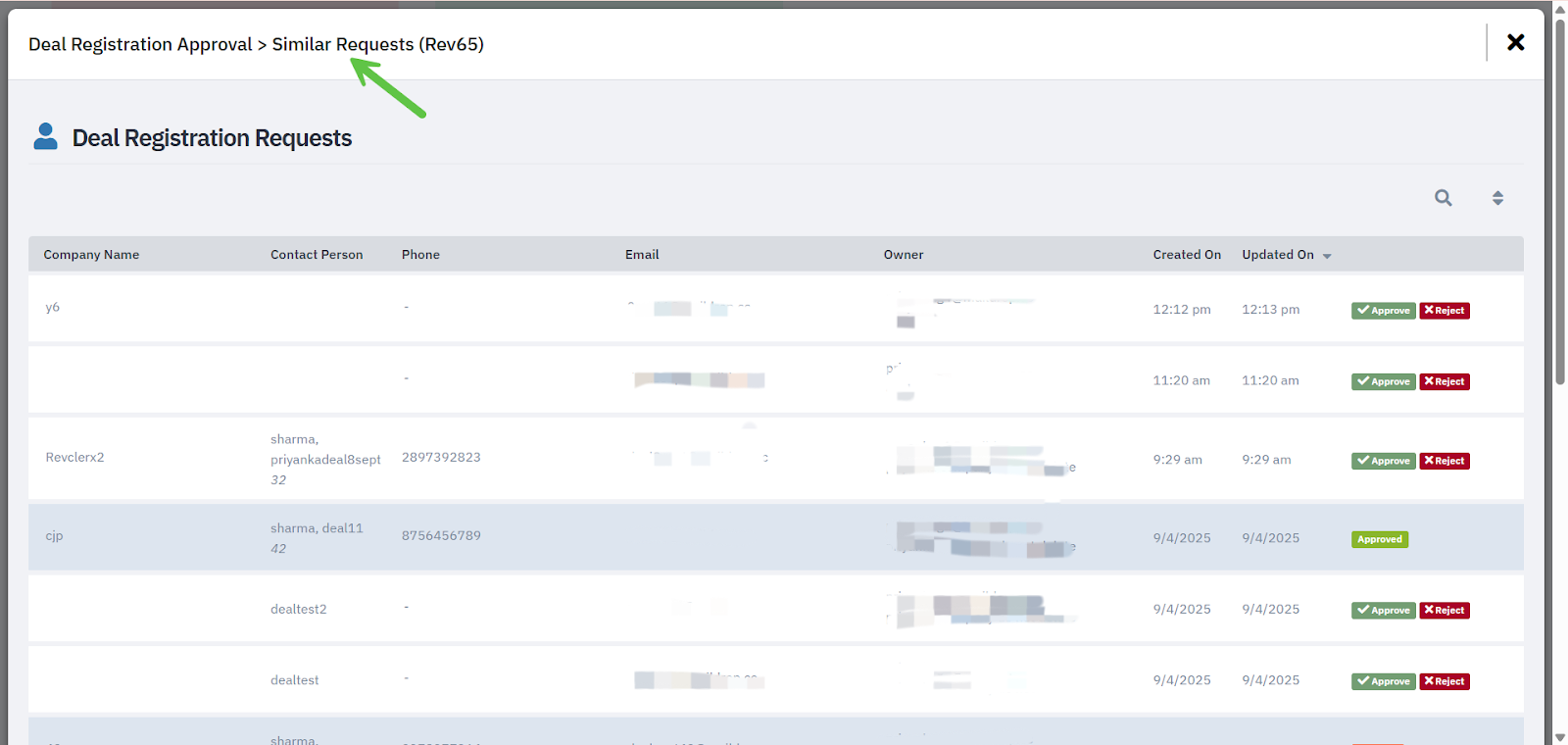
Task: Click the scrollbar down arrow
Action: 1559,737
